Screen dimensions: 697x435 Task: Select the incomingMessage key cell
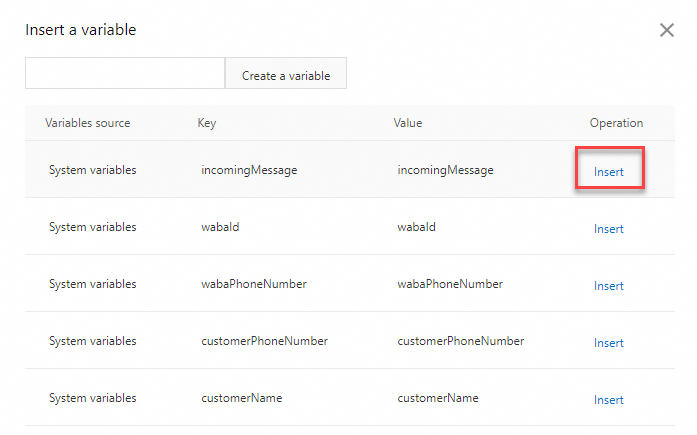(x=249, y=170)
